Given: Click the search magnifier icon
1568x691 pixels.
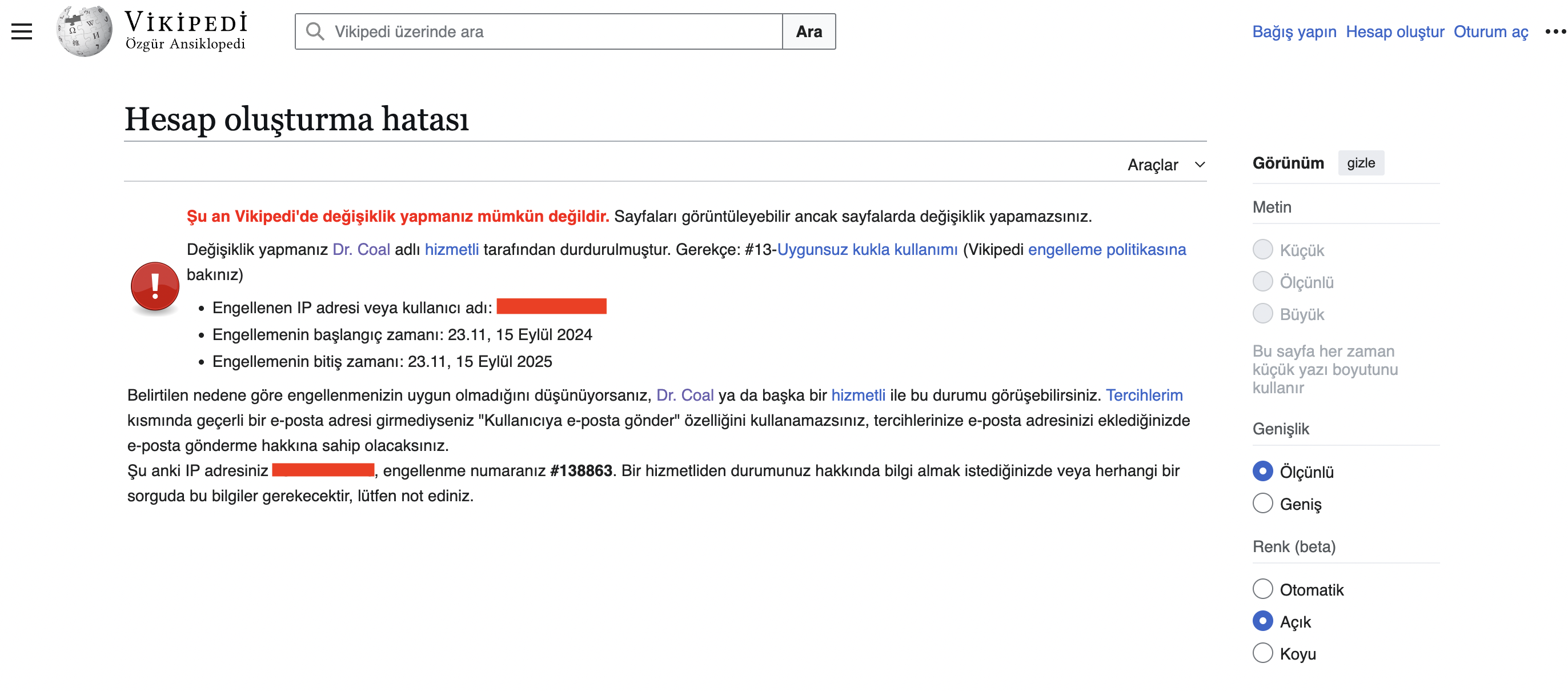Looking at the screenshot, I should click(x=315, y=31).
